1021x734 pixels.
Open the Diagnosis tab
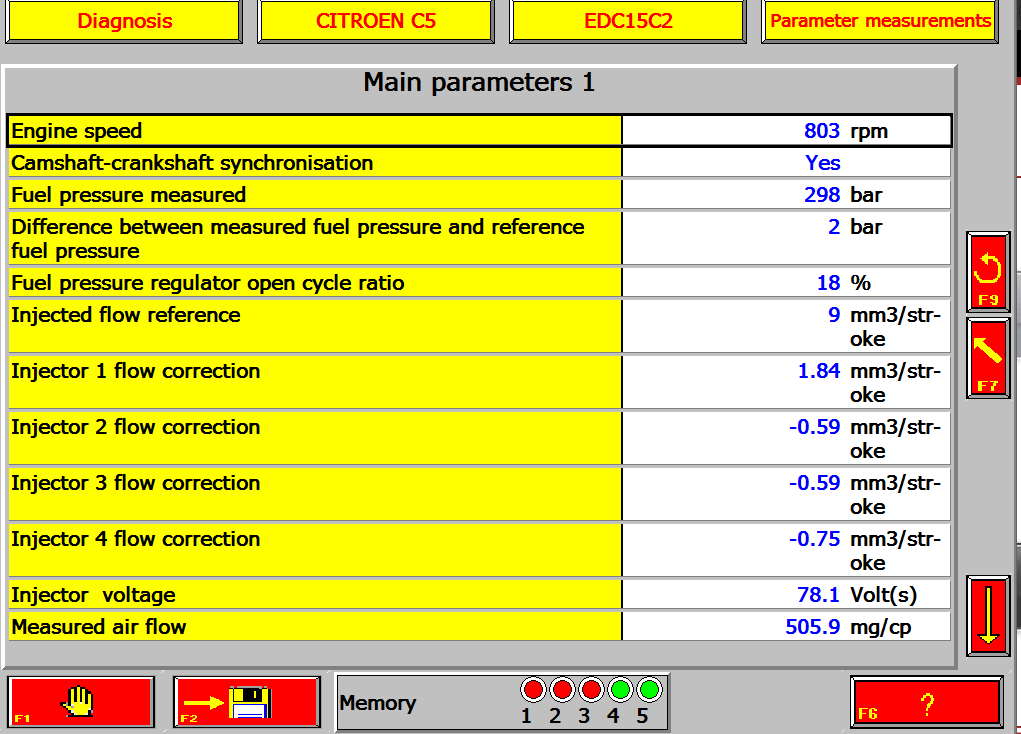point(124,21)
